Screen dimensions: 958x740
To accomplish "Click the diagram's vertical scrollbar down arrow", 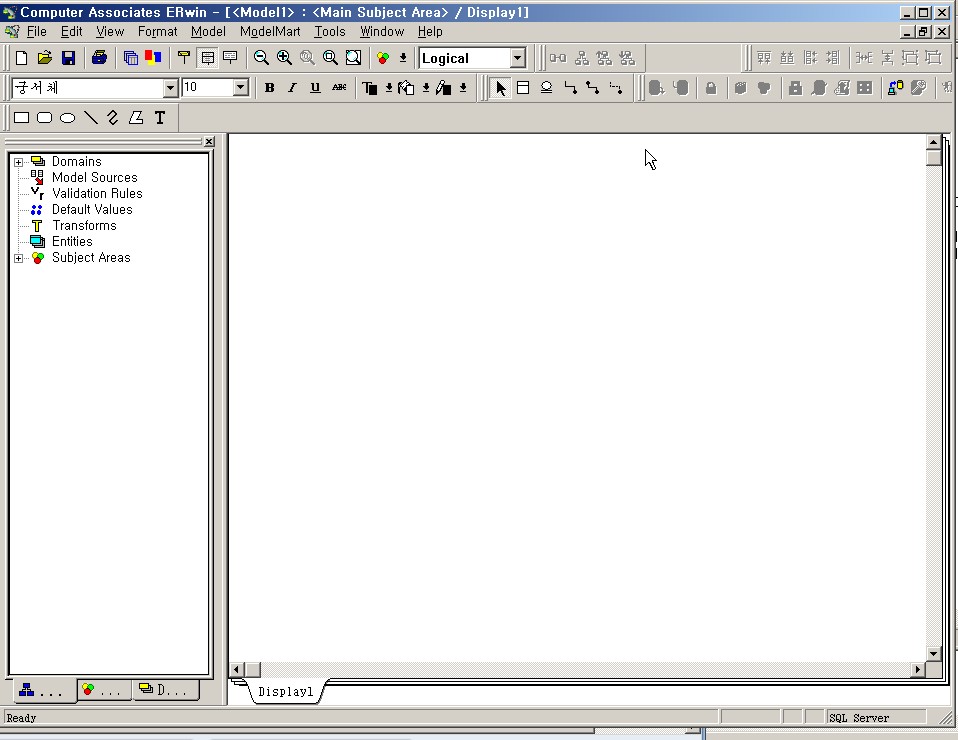I will (x=933, y=653).
